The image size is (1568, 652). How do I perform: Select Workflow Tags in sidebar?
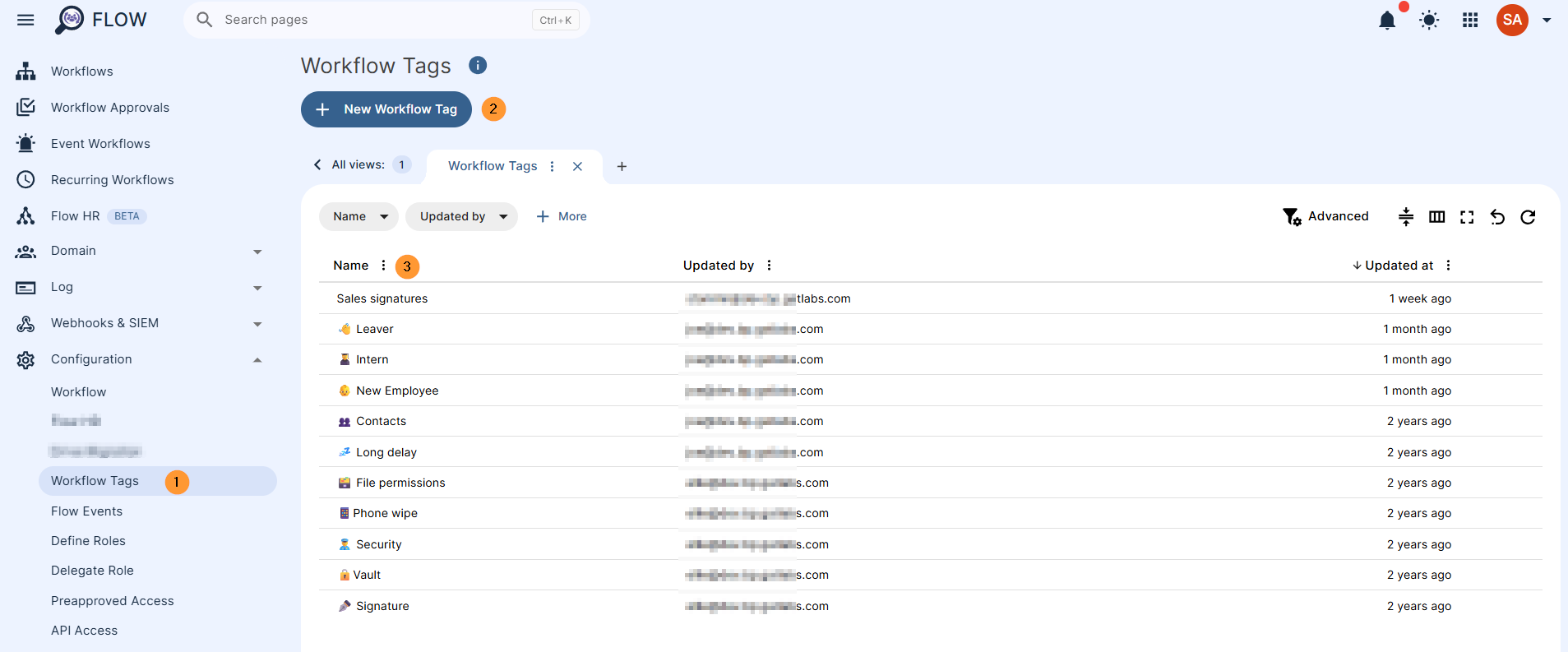click(157, 481)
